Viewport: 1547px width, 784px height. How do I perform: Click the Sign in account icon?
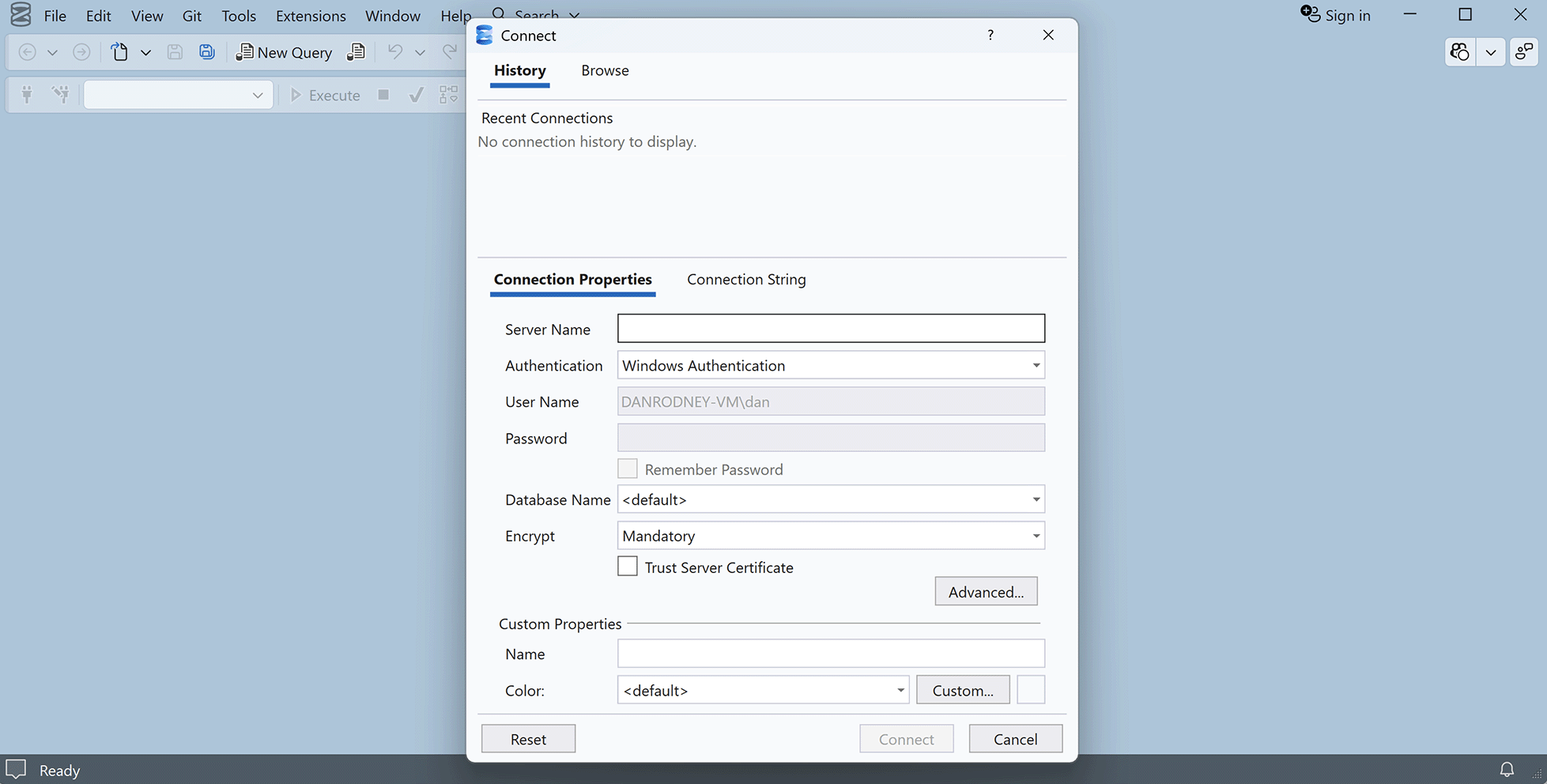coord(1311,15)
